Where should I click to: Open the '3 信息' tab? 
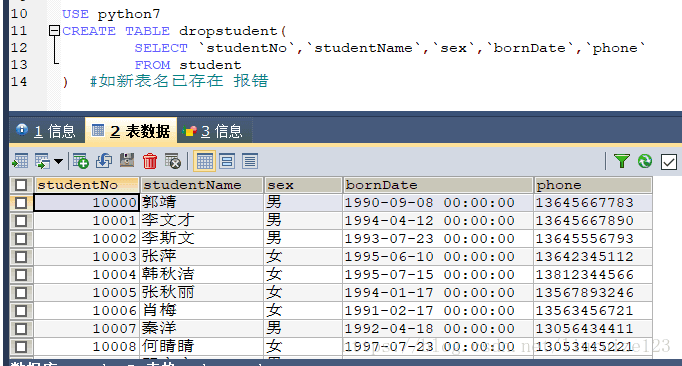click(215, 131)
